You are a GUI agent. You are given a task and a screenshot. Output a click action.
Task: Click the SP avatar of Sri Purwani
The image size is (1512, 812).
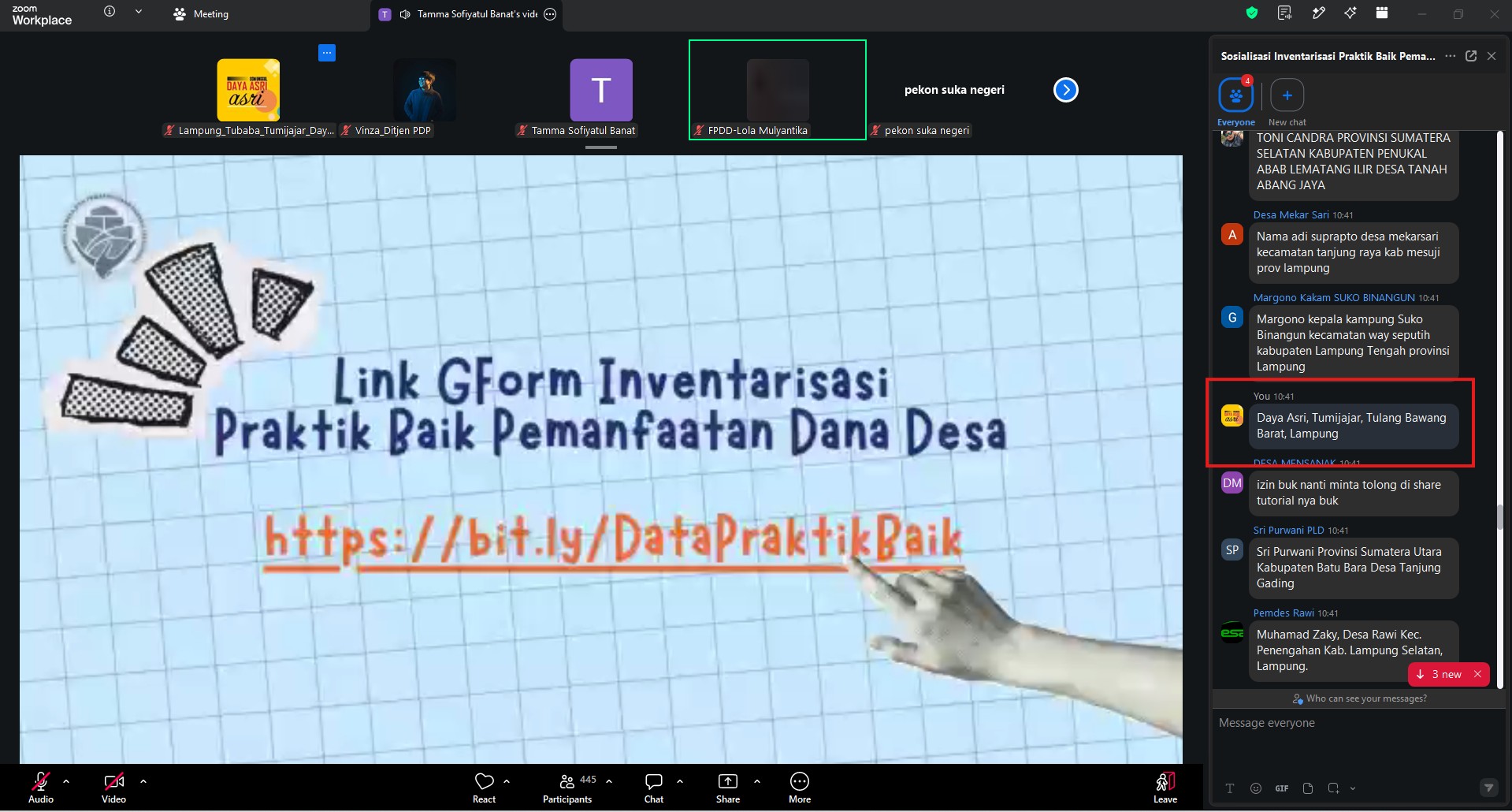click(1232, 550)
